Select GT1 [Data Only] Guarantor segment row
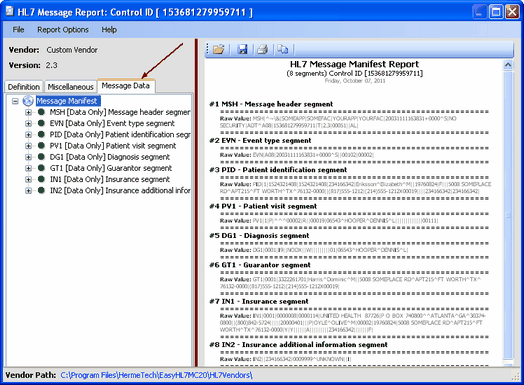Screen dimensions: 524x385 [111, 168]
